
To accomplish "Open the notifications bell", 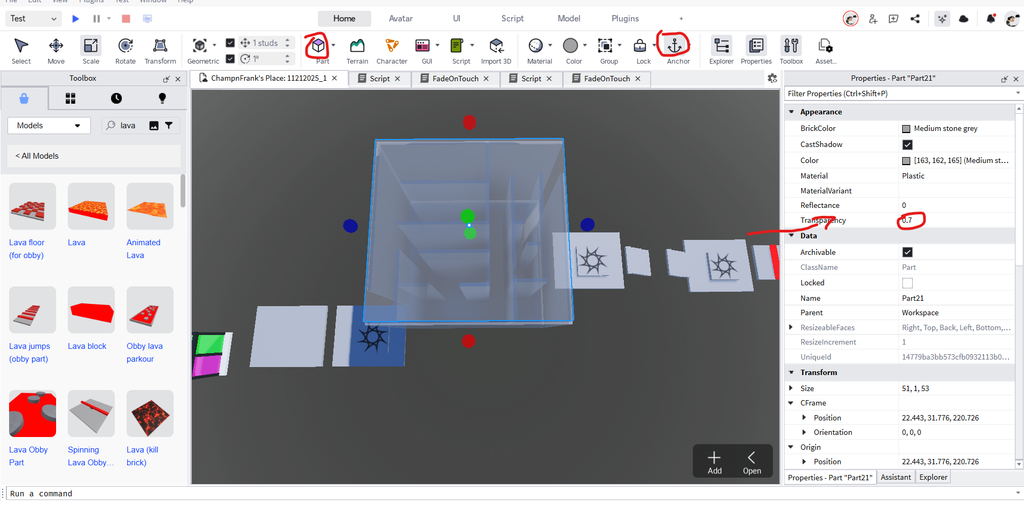I will (x=991, y=19).
